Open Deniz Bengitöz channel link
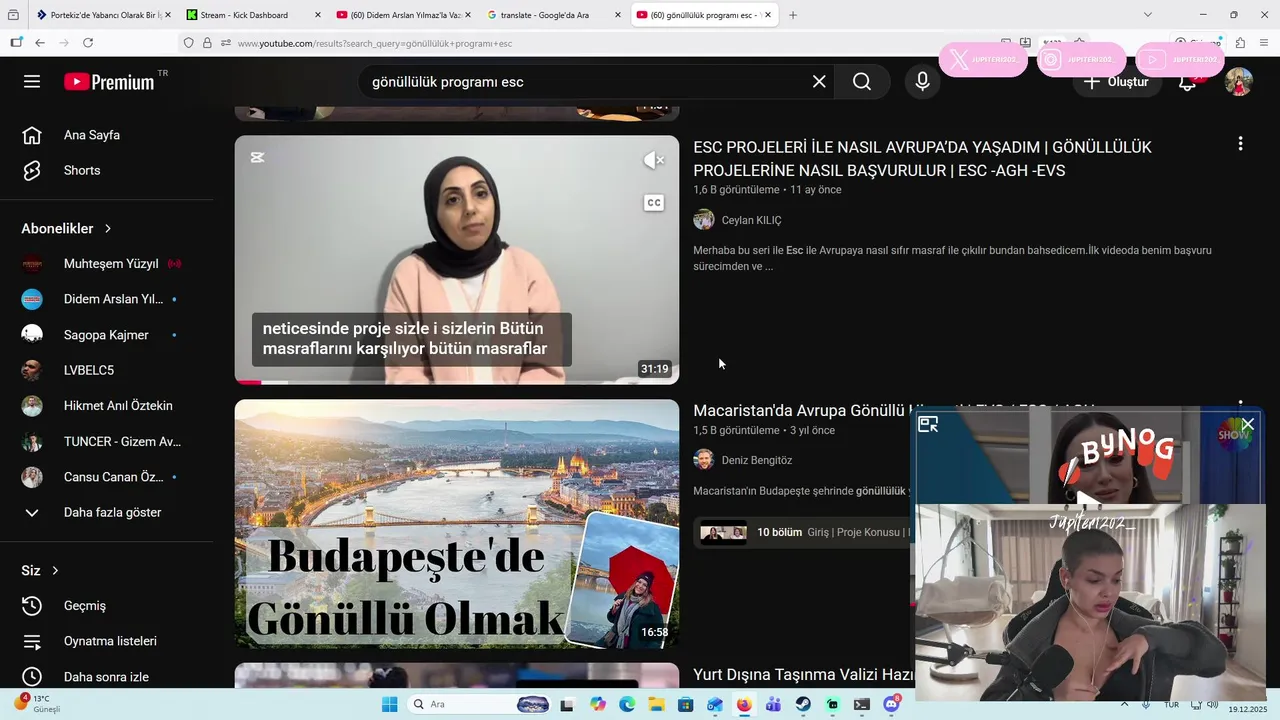Image resolution: width=1280 pixels, height=720 pixels. (x=756, y=460)
